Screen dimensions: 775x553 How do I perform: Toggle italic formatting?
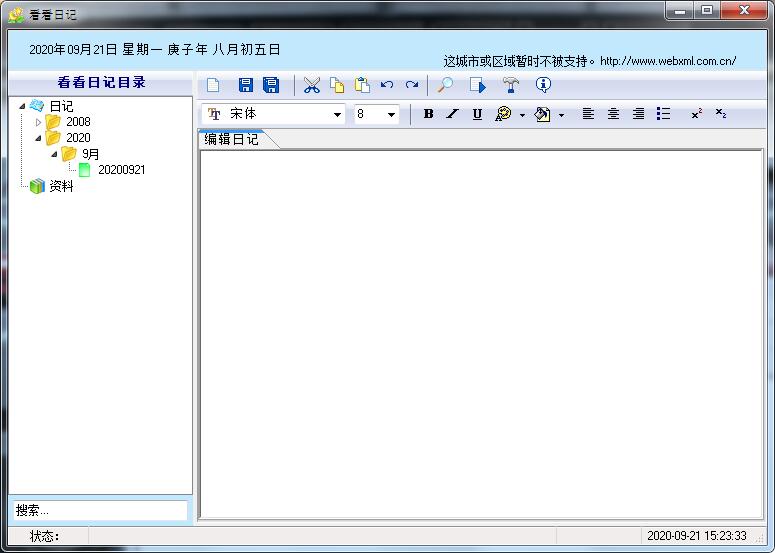click(x=452, y=114)
